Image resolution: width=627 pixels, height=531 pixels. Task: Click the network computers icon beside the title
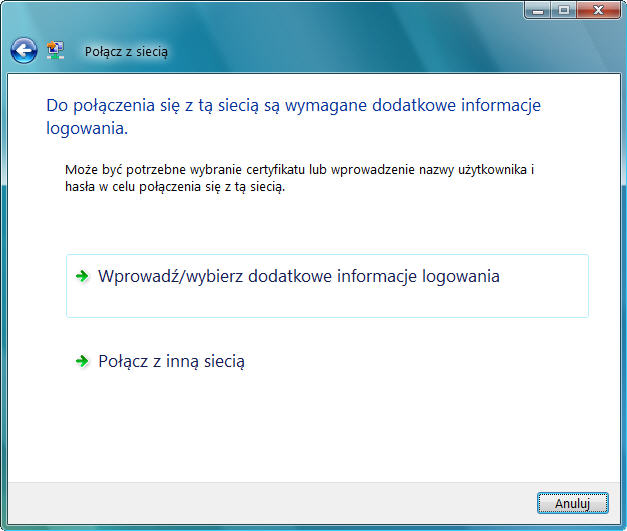[55, 49]
